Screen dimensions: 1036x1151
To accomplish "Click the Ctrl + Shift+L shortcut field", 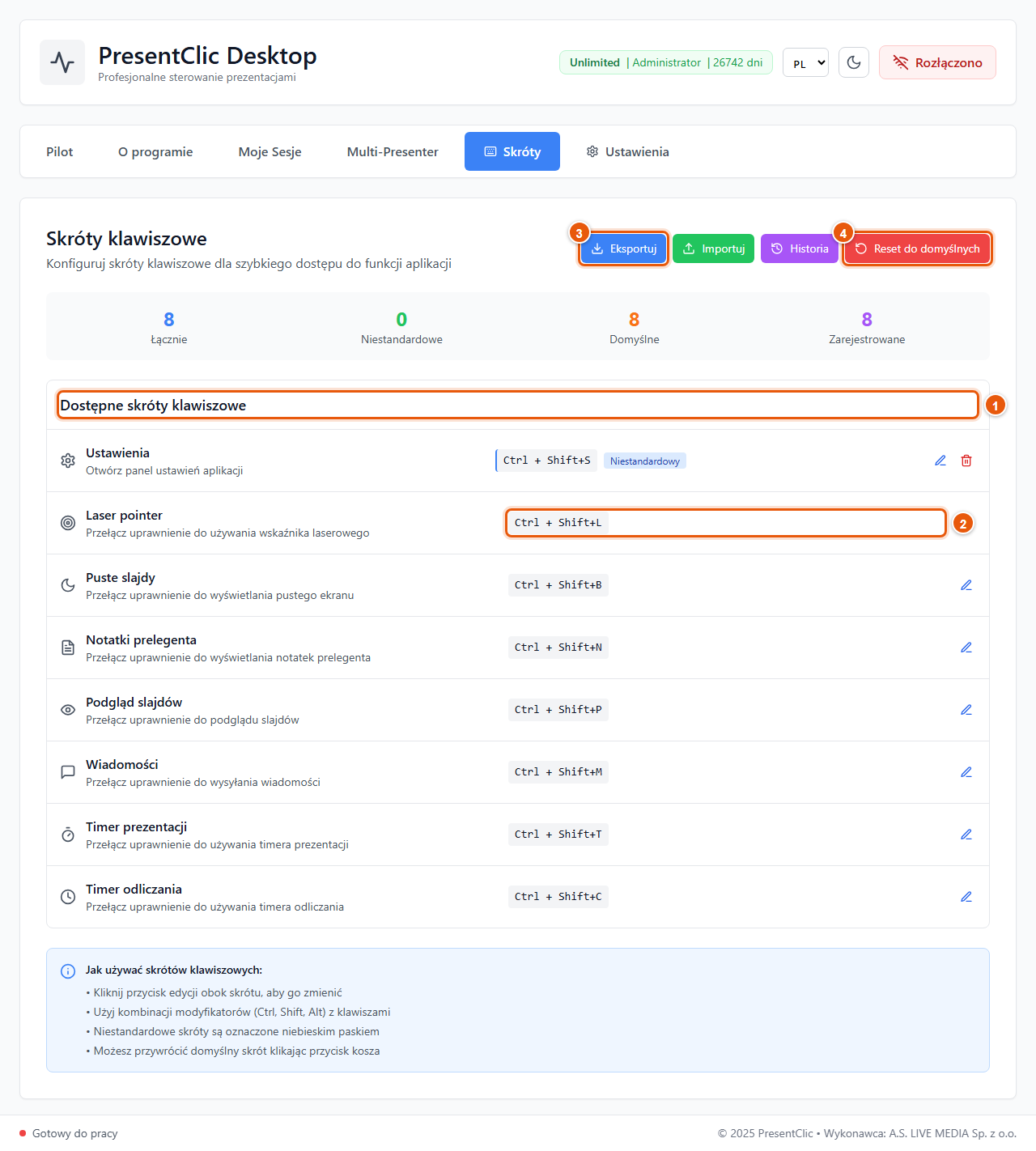I will coord(725,523).
